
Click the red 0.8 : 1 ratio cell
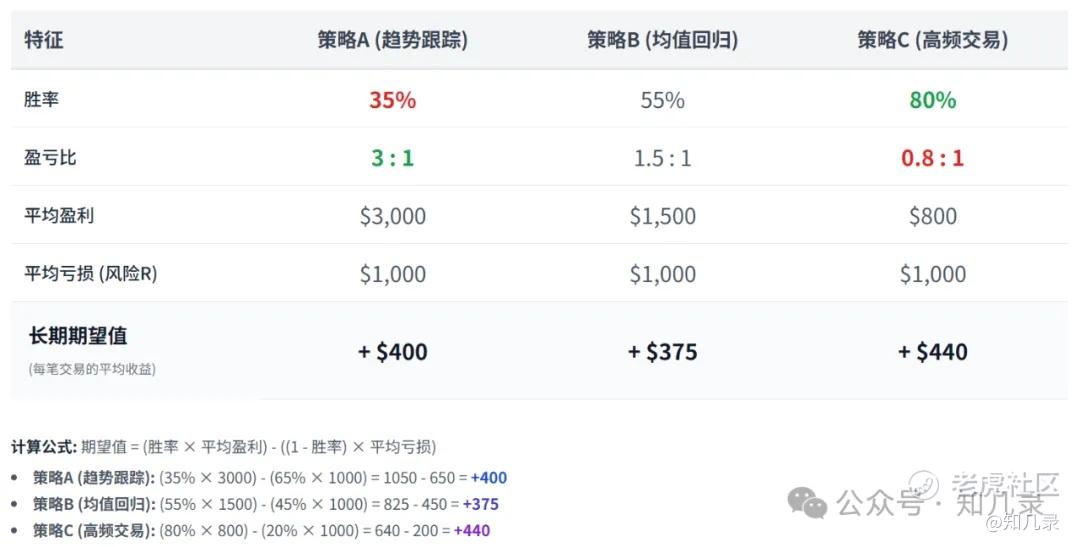(x=933, y=158)
